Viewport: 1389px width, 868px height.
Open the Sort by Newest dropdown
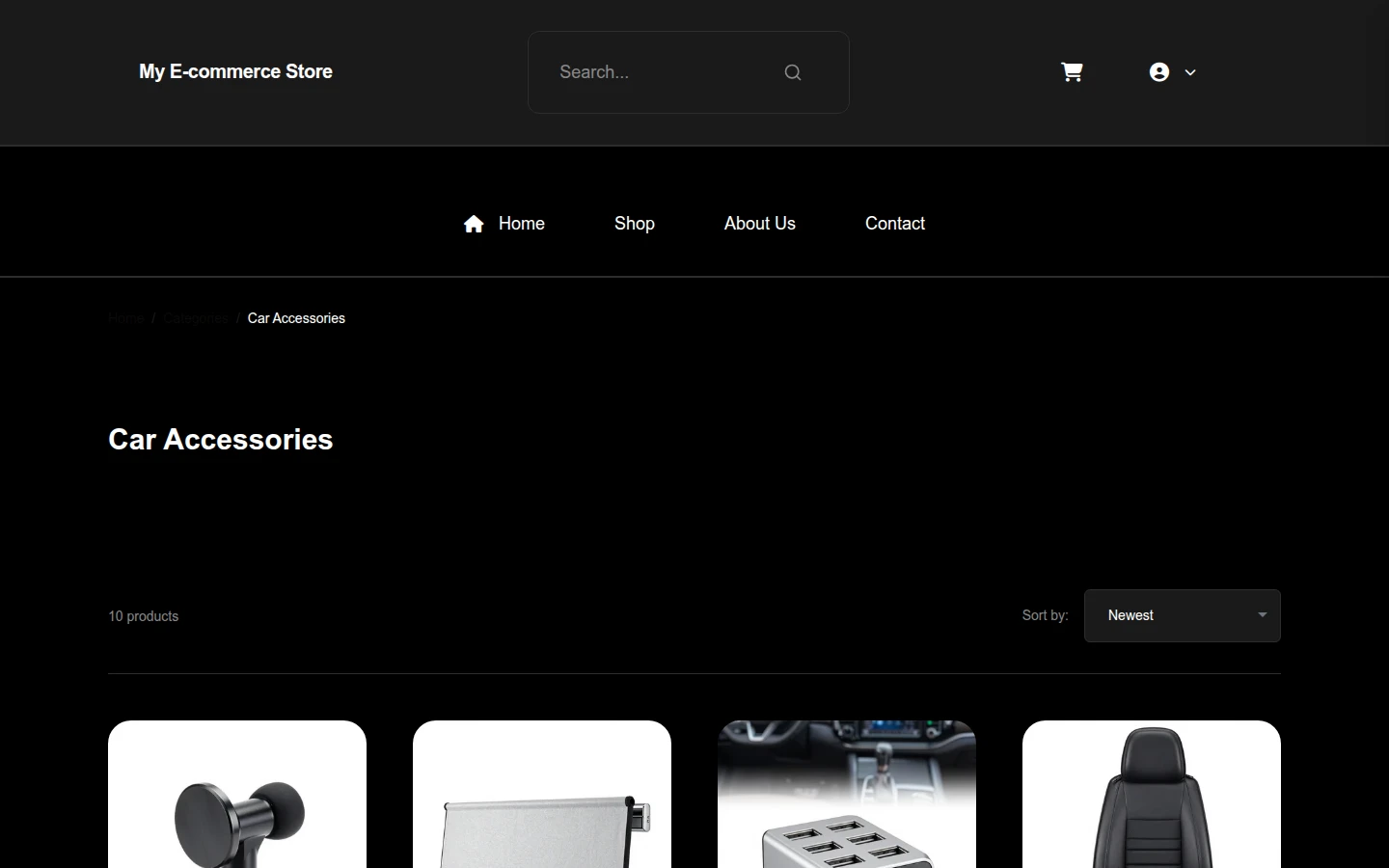tap(1183, 615)
